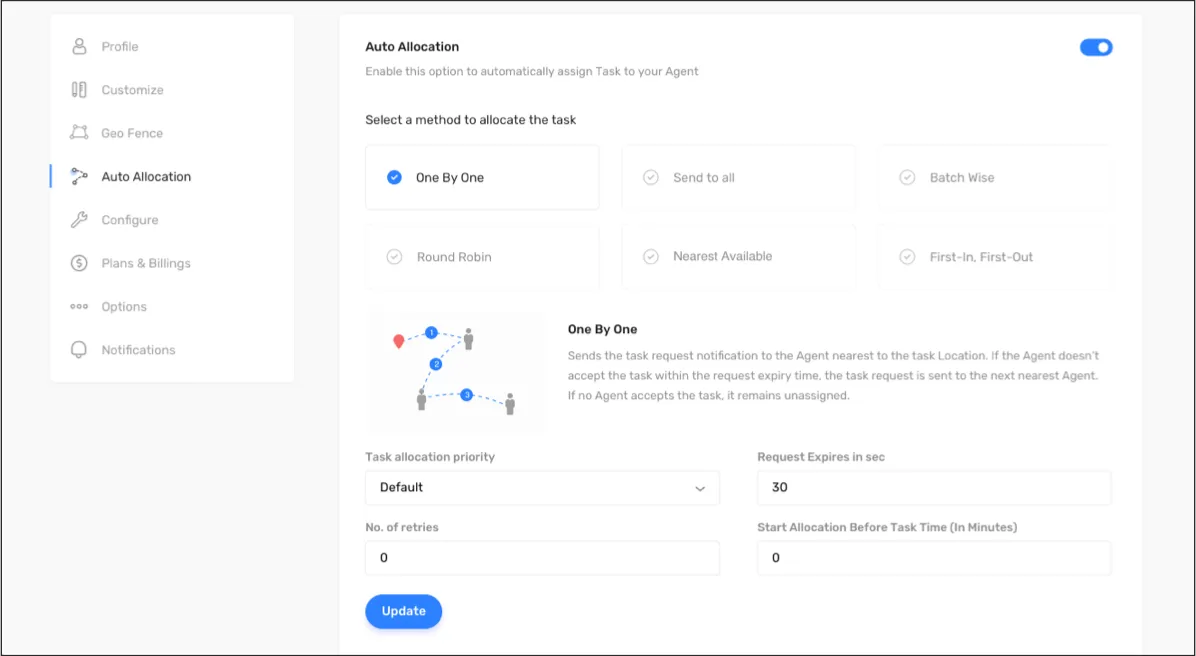
Task: Click the Profile person icon
Action: tap(79, 47)
